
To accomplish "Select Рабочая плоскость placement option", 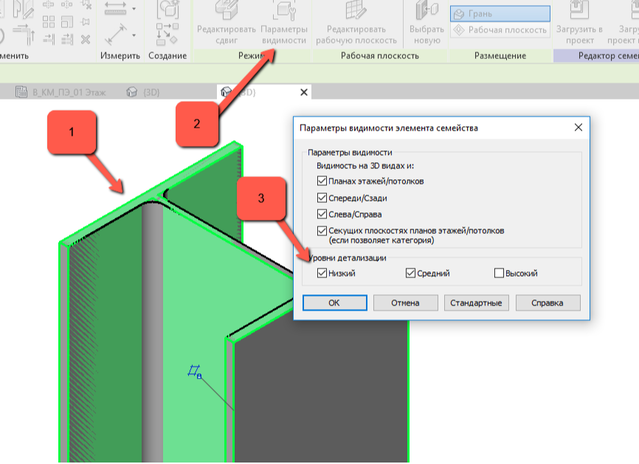I will pos(500,30).
